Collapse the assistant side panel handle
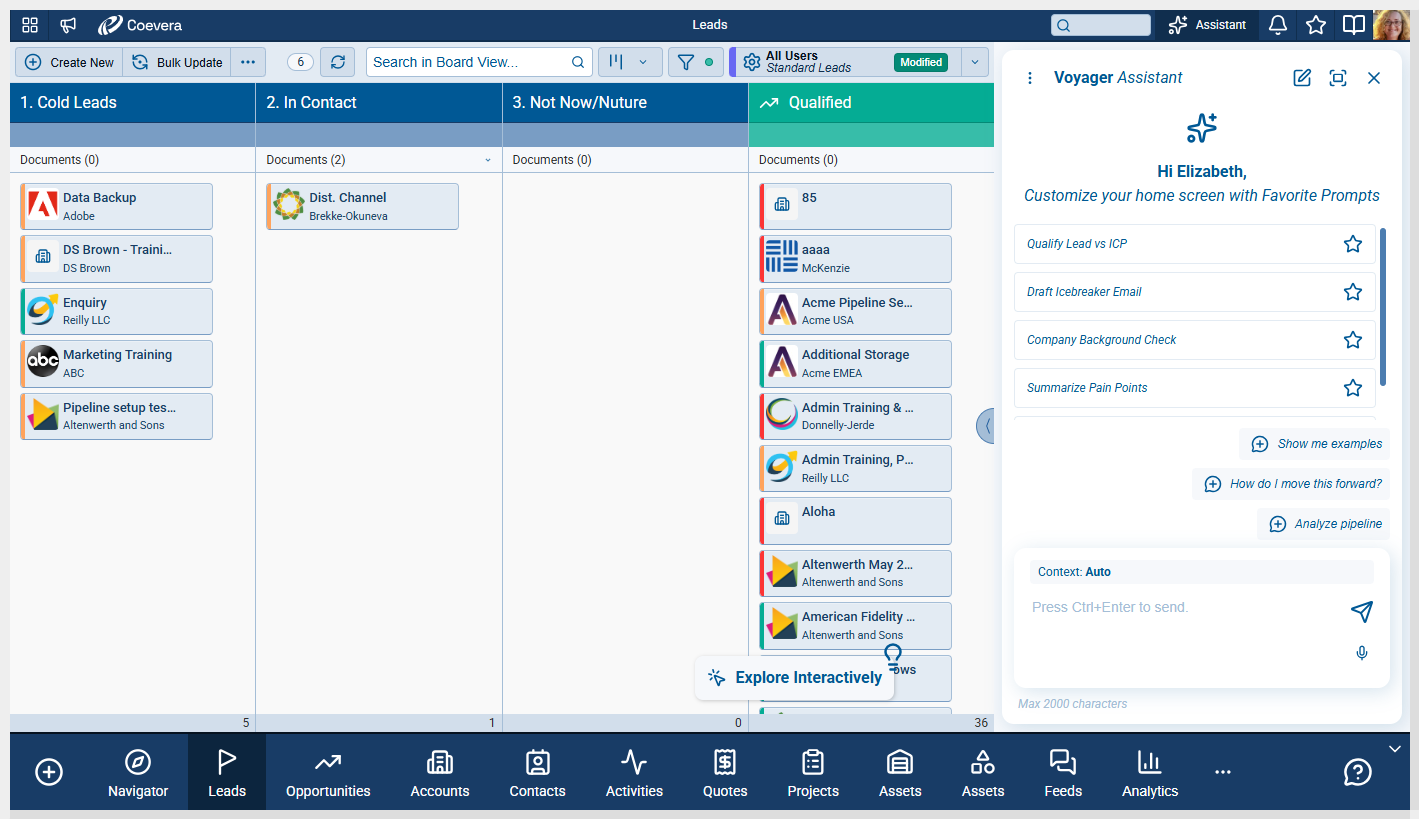The width and height of the screenshot is (1419, 819). [986, 425]
